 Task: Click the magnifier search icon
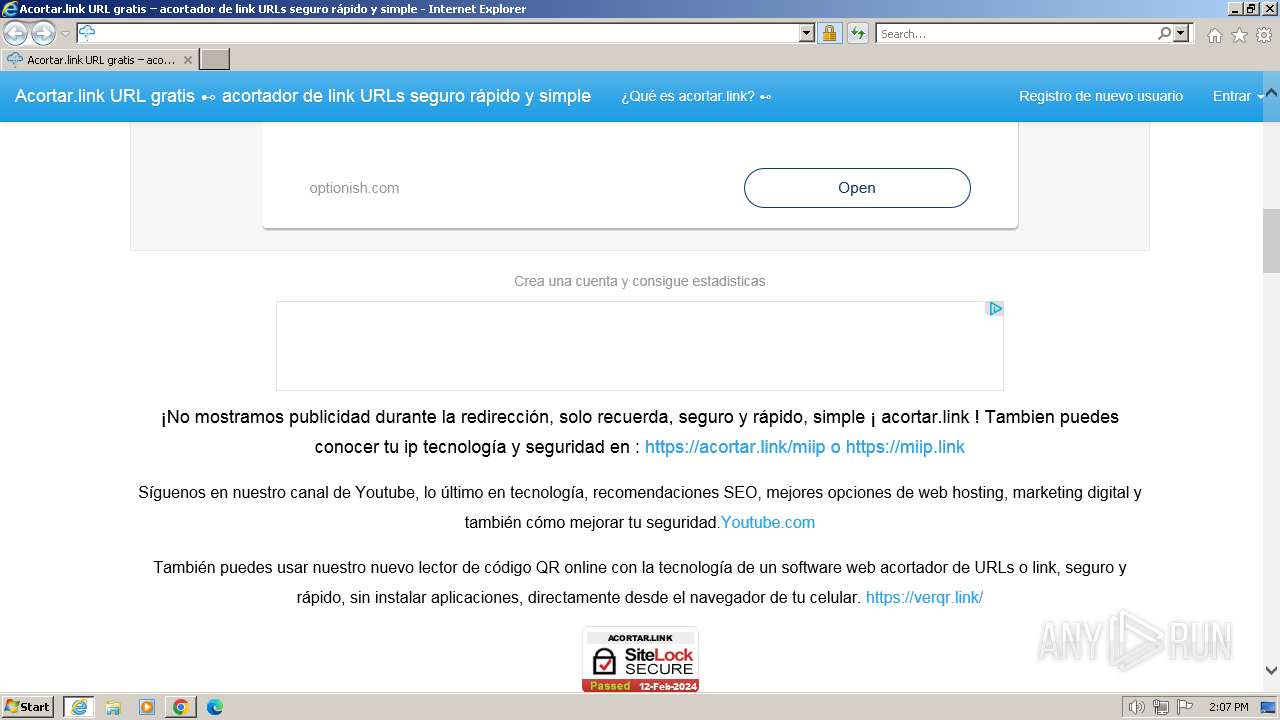tap(1164, 33)
